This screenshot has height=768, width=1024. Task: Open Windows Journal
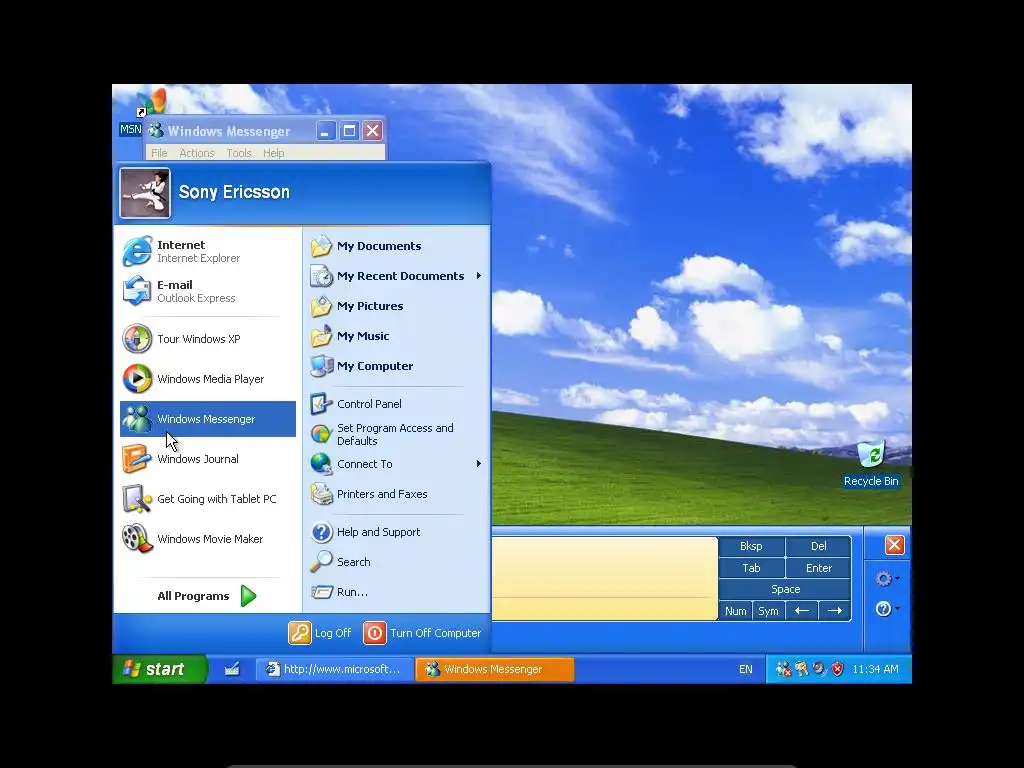pyautogui.click(x=208, y=459)
